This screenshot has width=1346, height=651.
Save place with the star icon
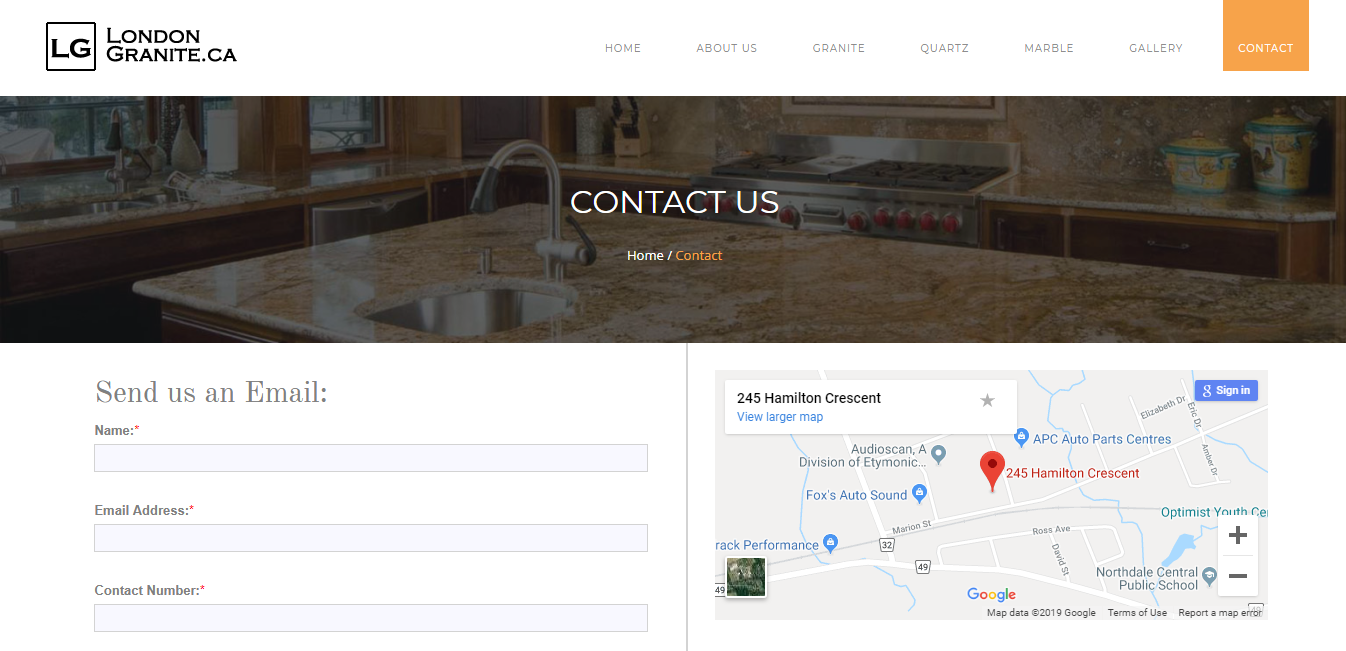point(987,400)
